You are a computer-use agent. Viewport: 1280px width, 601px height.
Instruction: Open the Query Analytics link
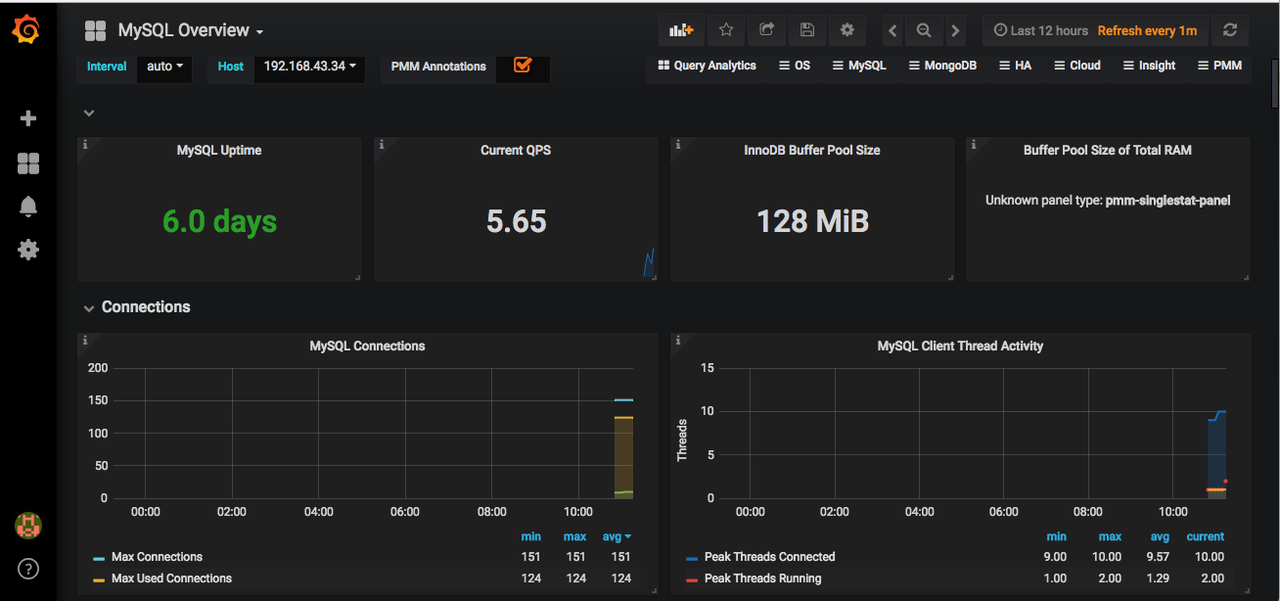pyautogui.click(x=707, y=66)
